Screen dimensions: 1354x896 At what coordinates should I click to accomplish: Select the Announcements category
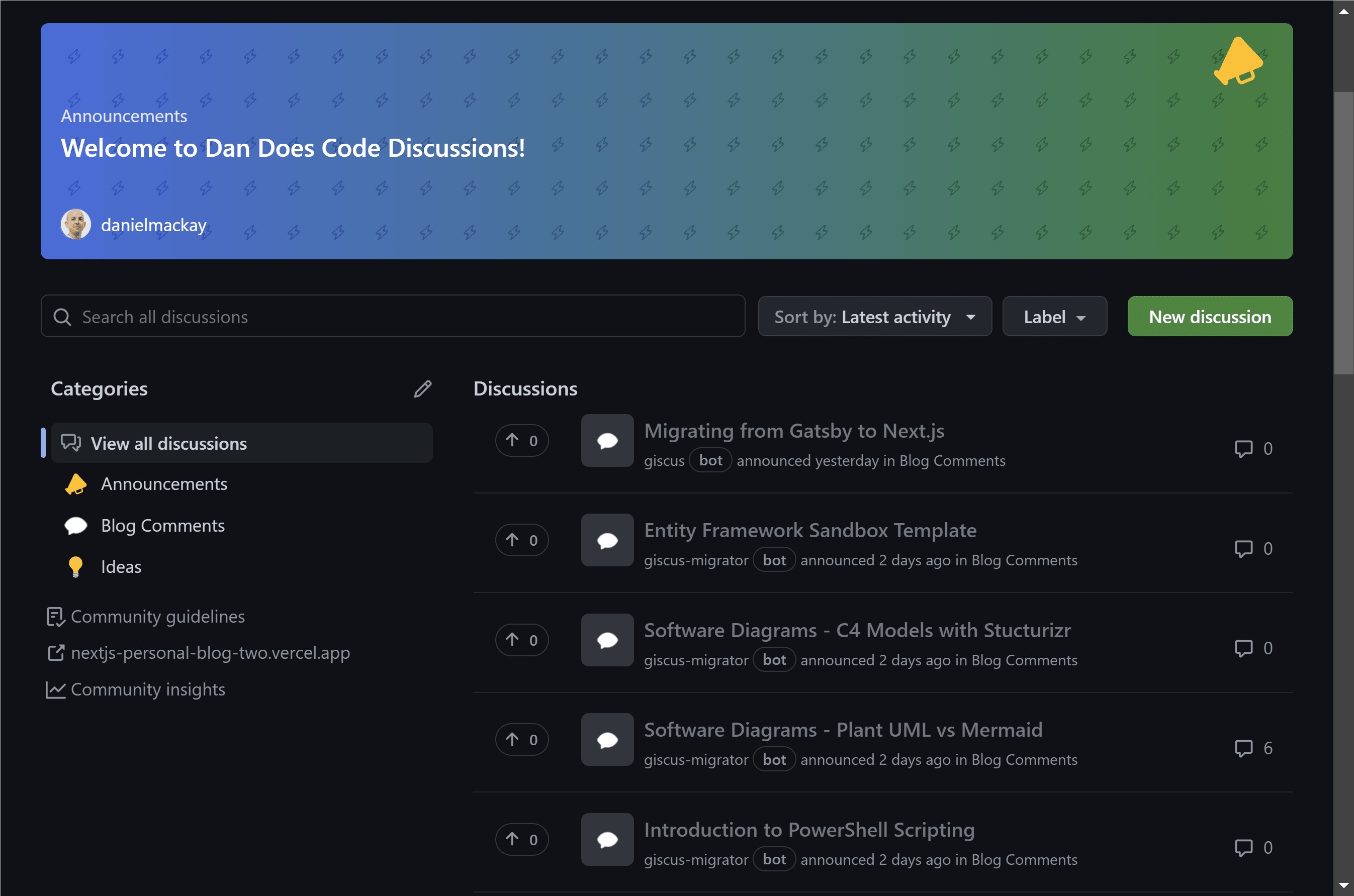pyautogui.click(x=164, y=484)
